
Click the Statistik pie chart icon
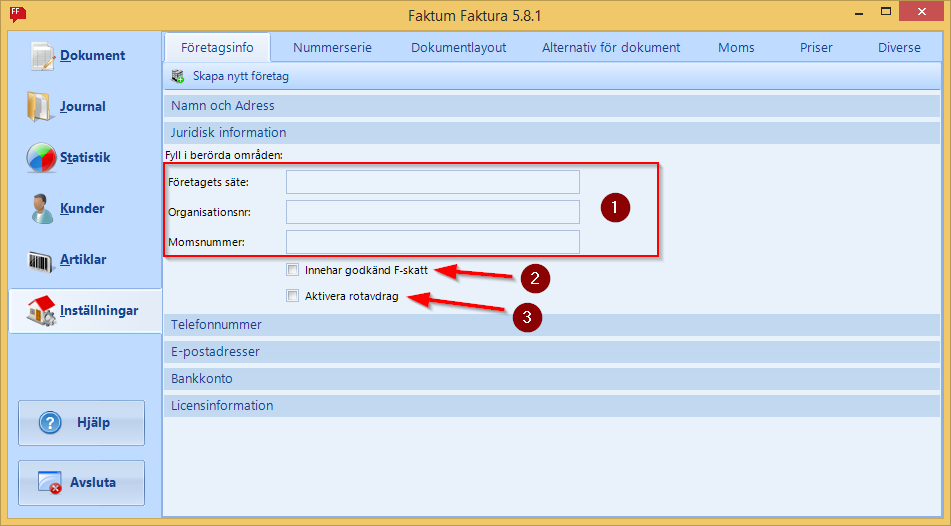(41, 158)
